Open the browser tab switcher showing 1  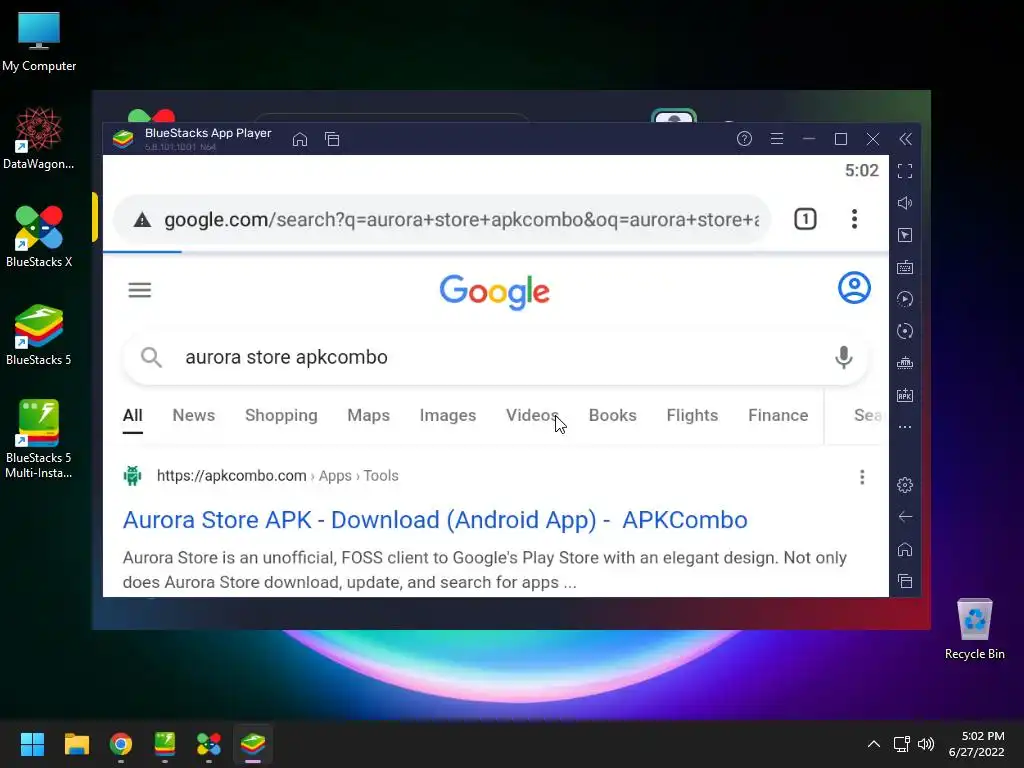pyautogui.click(x=805, y=219)
